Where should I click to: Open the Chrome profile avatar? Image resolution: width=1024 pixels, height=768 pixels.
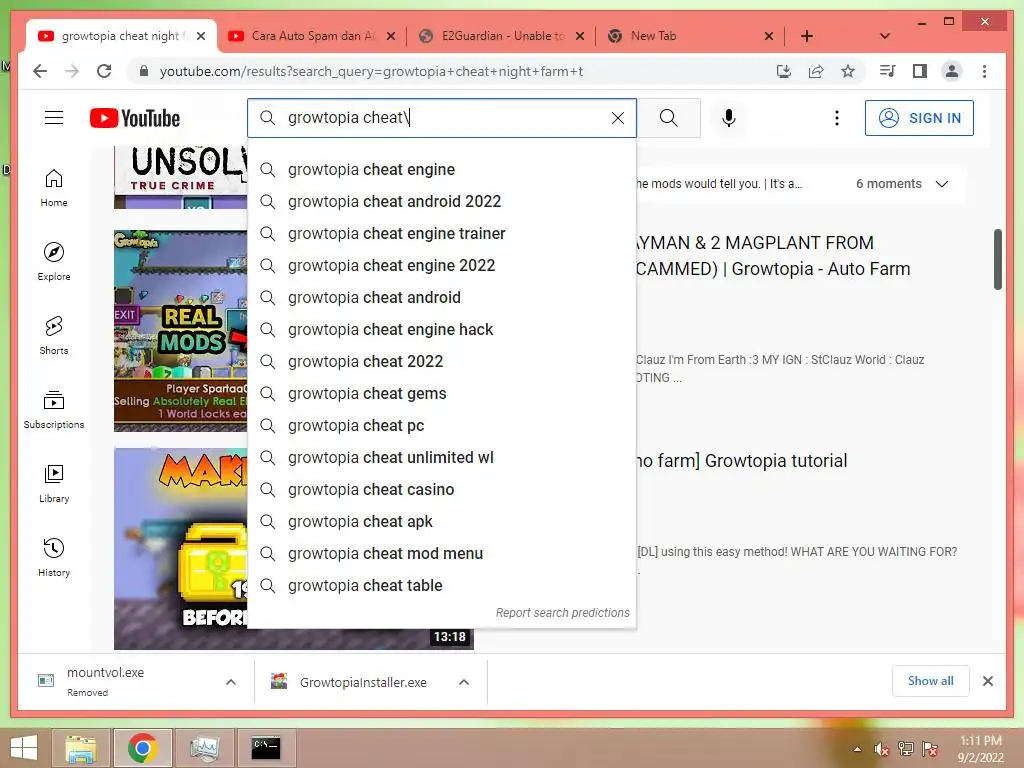952,71
